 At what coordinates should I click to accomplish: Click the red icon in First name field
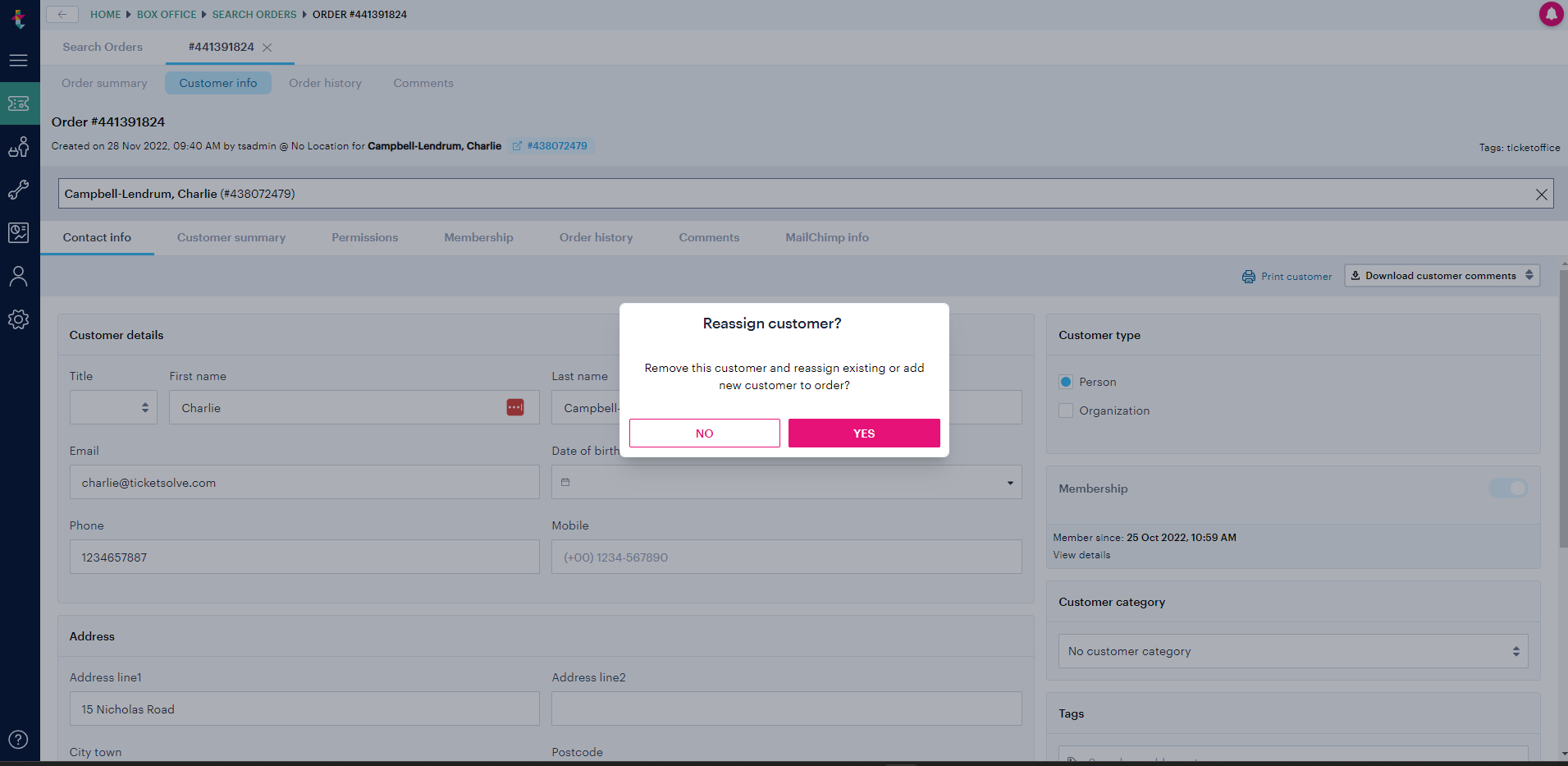(515, 407)
